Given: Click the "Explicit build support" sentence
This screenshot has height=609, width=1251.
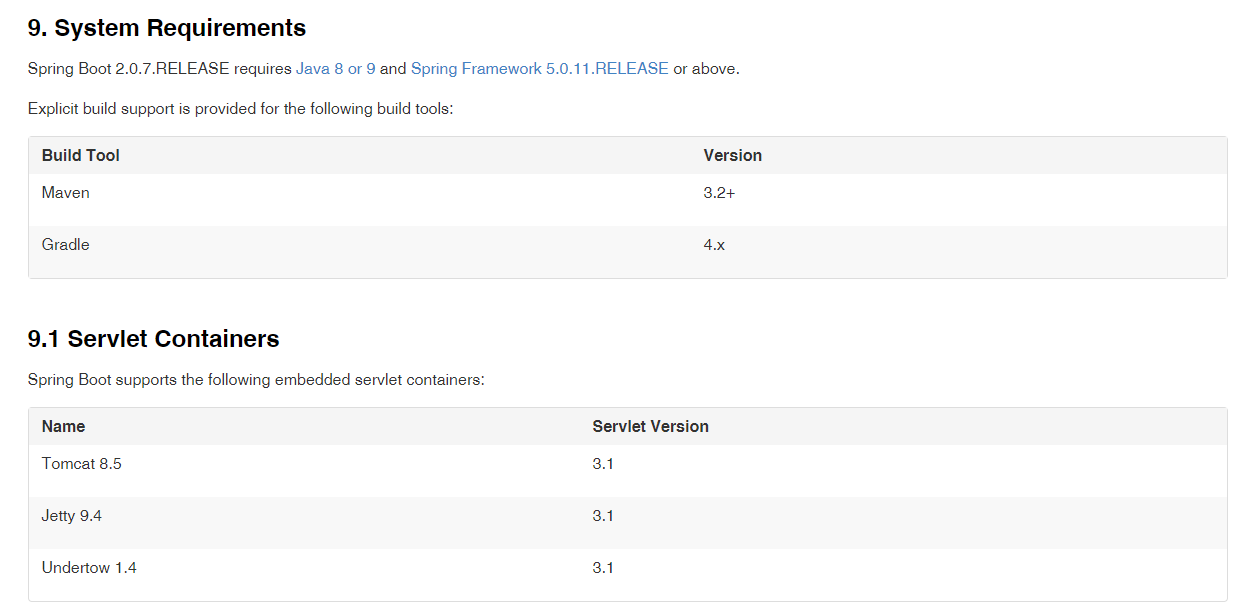Looking at the screenshot, I should 241,108.
